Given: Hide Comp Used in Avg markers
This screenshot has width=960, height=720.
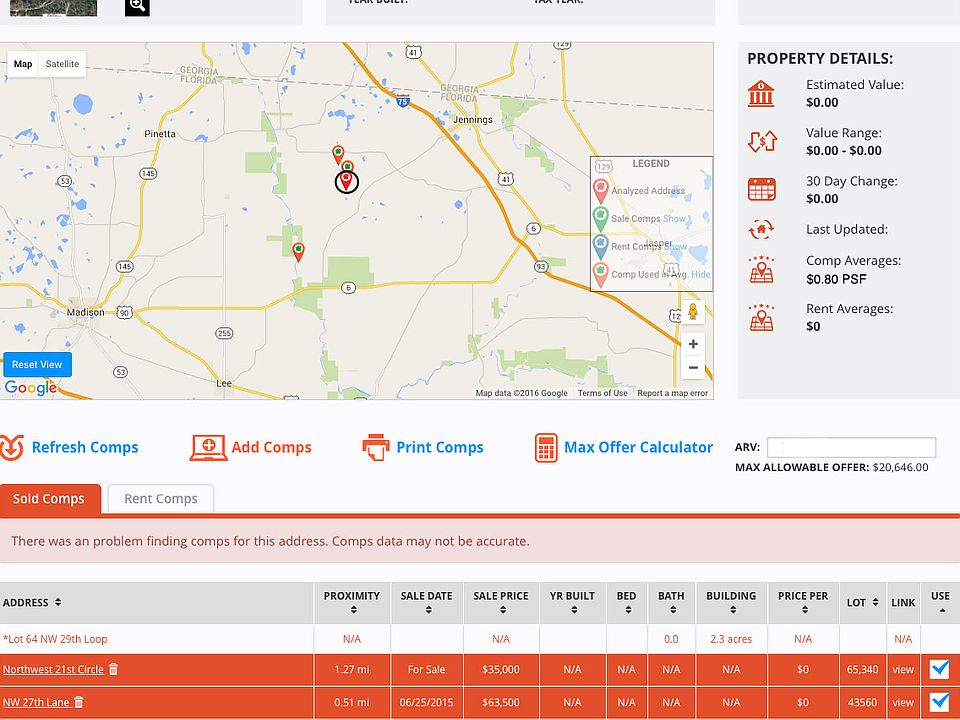Looking at the screenshot, I should pos(701,274).
